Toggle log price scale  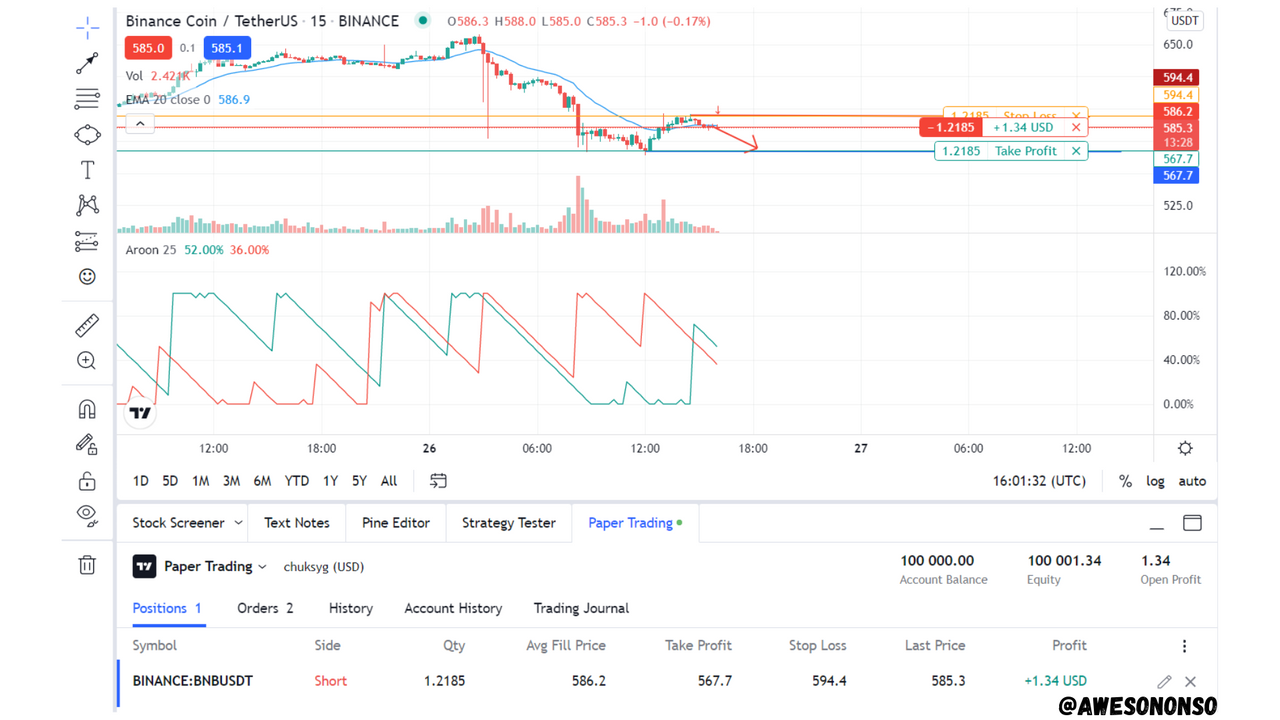pyautogui.click(x=1155, y=481)
